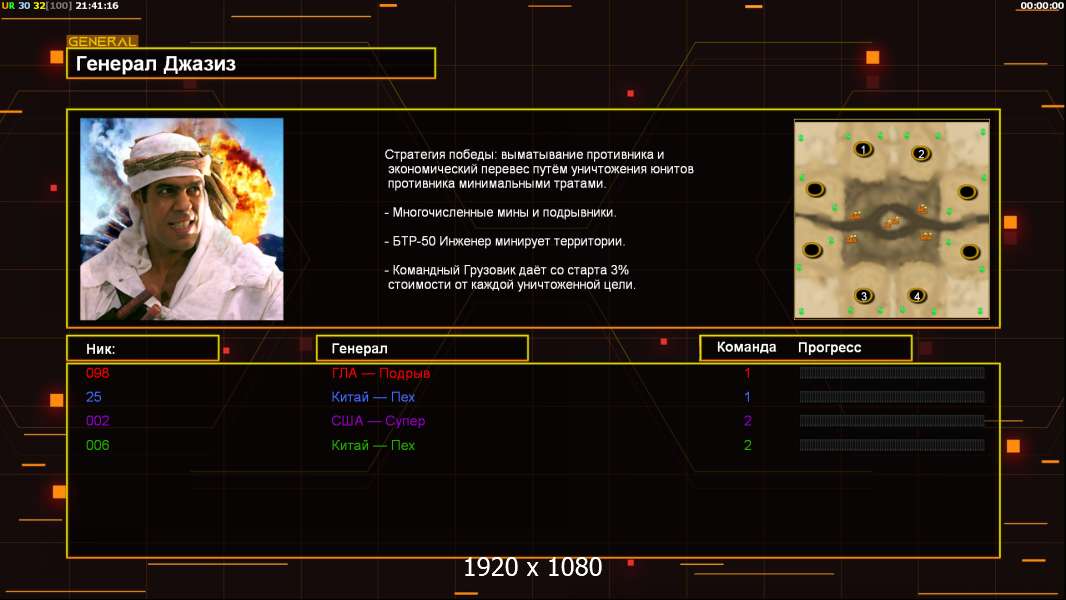Viewport: 1066px width, 600px height.
Task: Click the Прогресс column header
Action: 829,347
